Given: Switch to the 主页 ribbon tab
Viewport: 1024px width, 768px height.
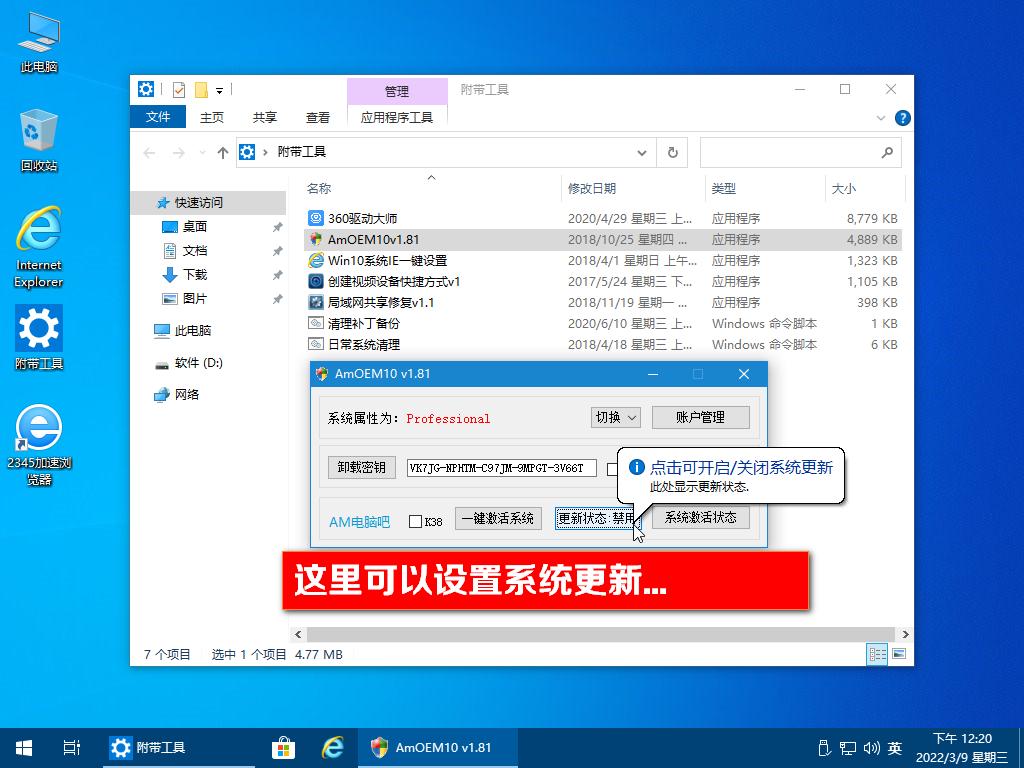Looking at the screenshot, I should pos(212,118).
